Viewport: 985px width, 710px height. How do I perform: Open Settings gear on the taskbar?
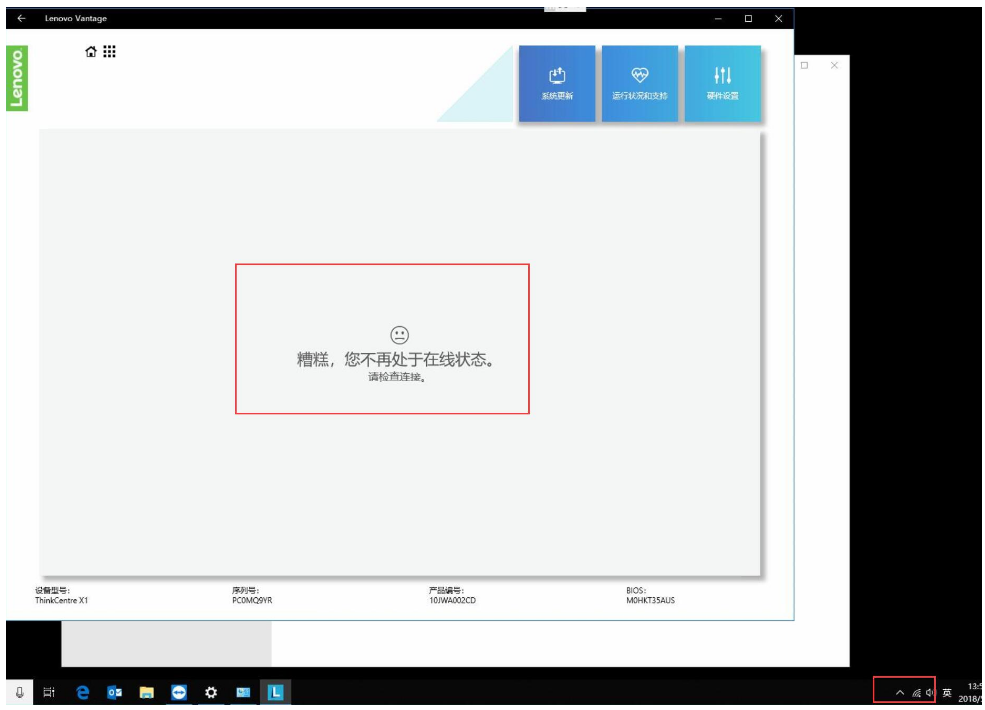coord(211,692)
